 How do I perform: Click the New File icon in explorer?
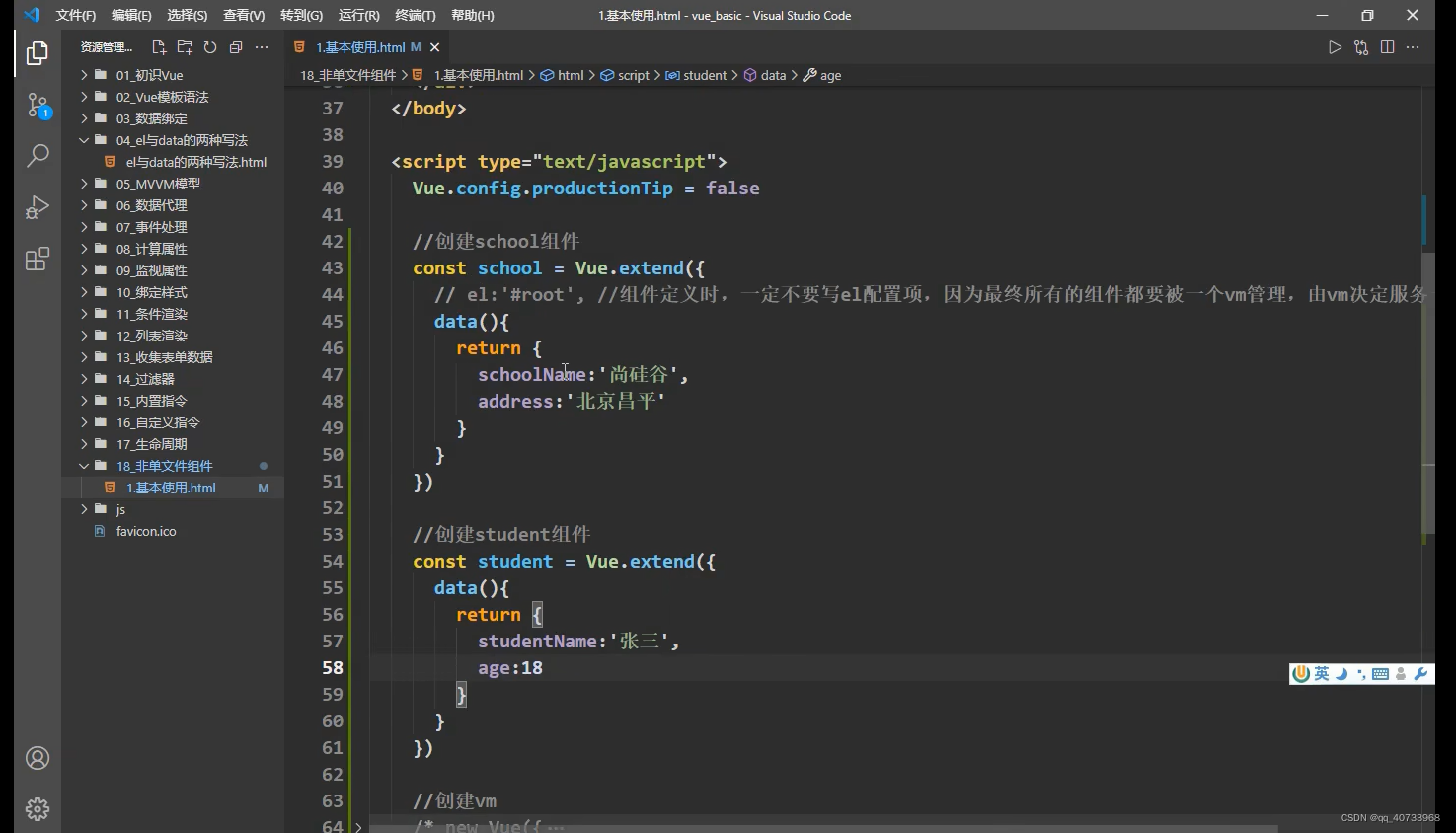click(x=159, y=47)
